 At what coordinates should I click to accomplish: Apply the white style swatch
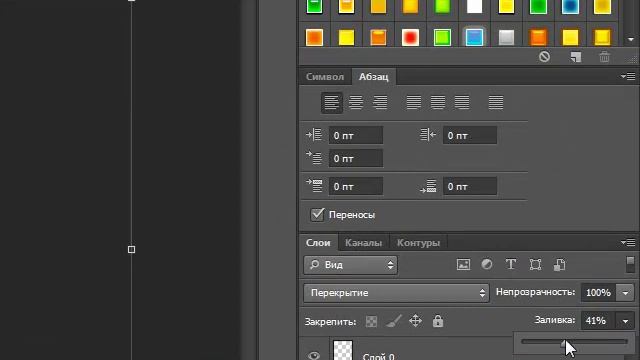(x=474, y=6)
